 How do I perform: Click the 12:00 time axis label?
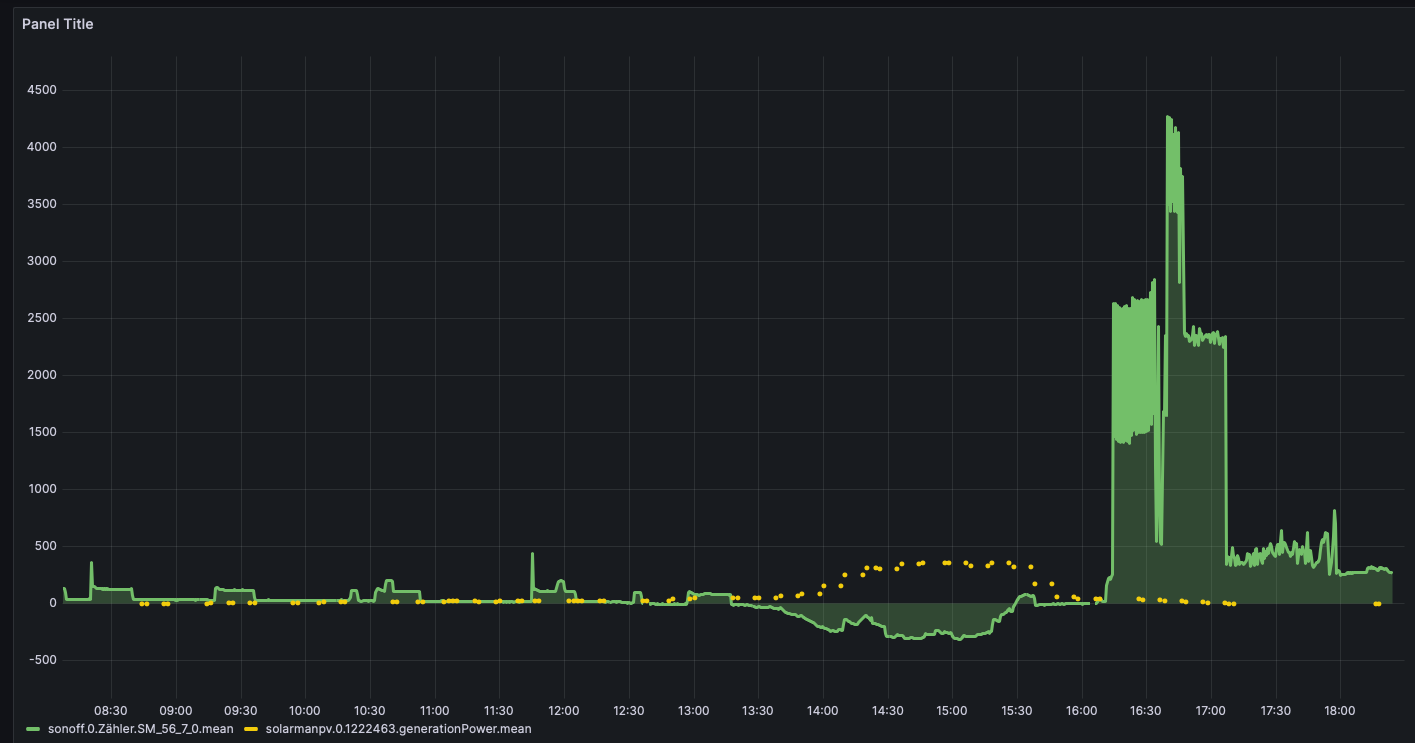click(x=564, y=711)
